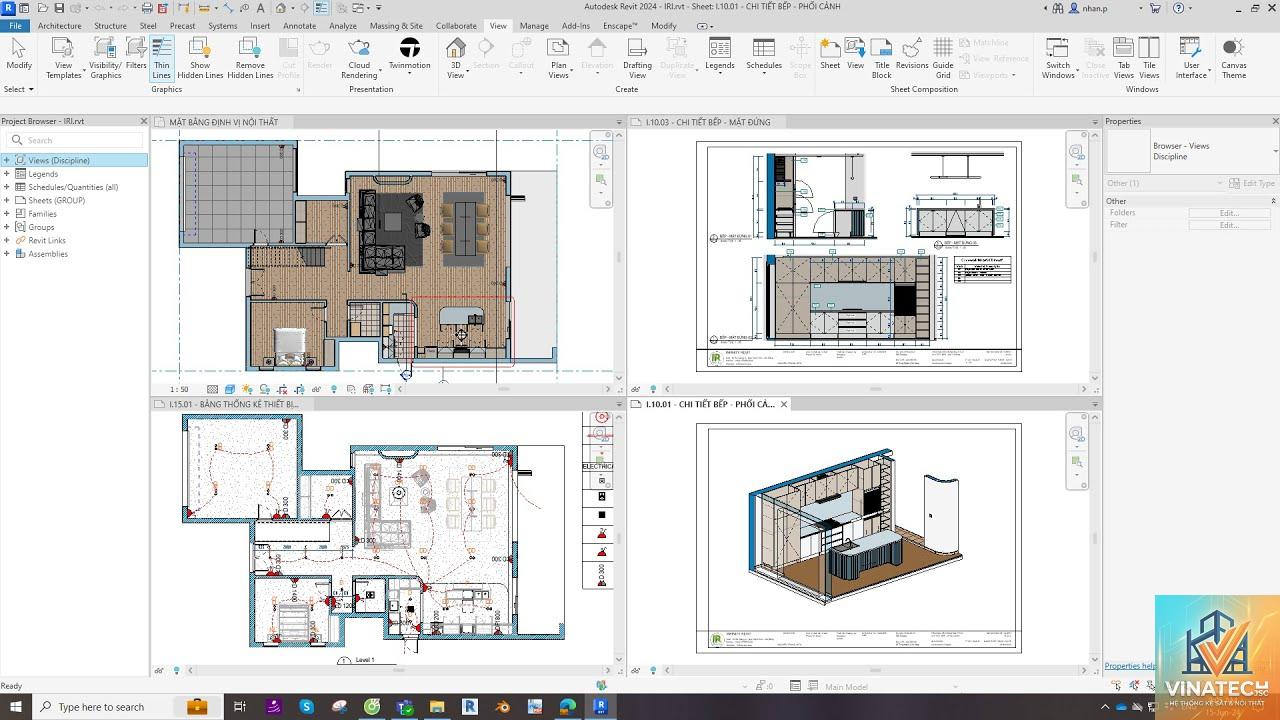Expand Views (Discipline) tree node

[x=7, y=160]
